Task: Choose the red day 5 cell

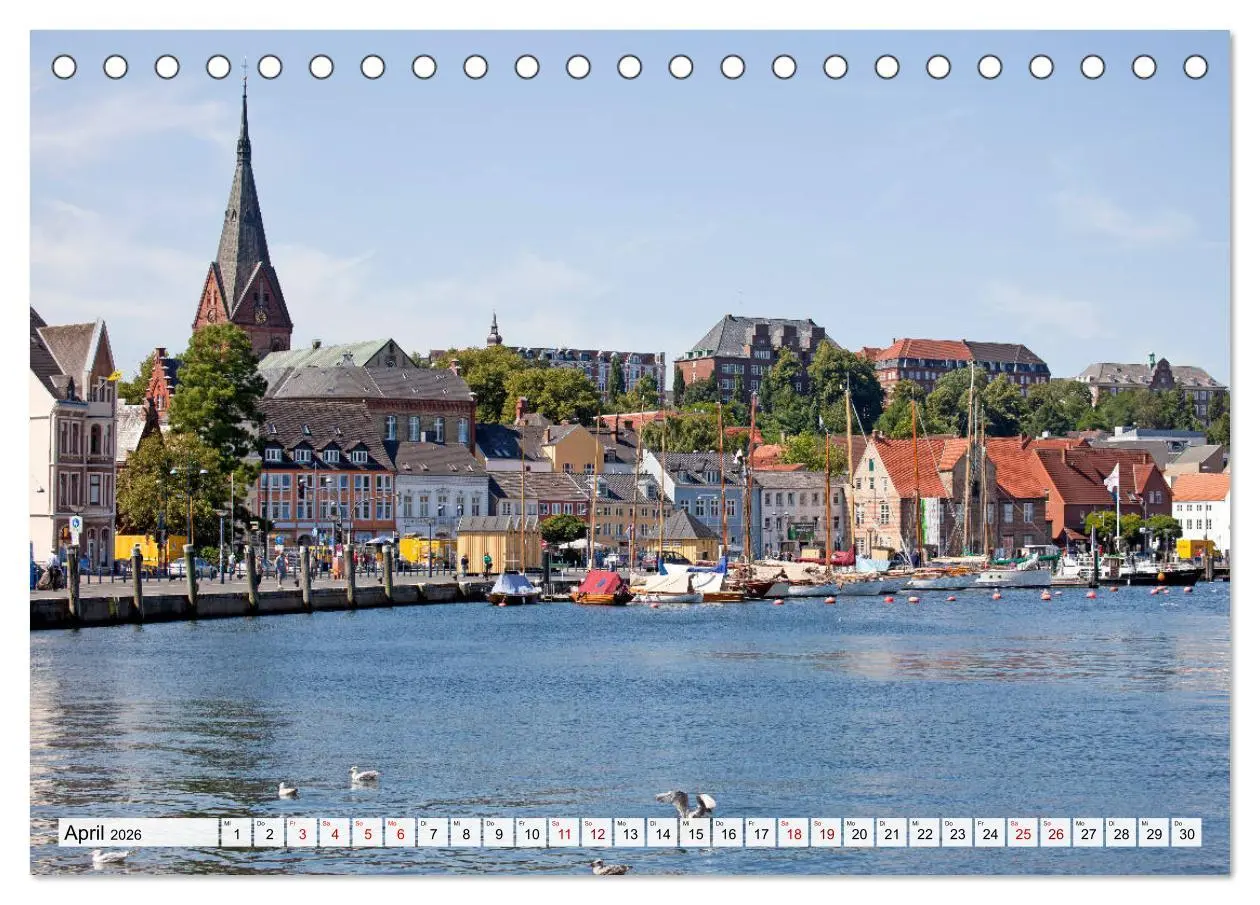Action: click(367, 833)
